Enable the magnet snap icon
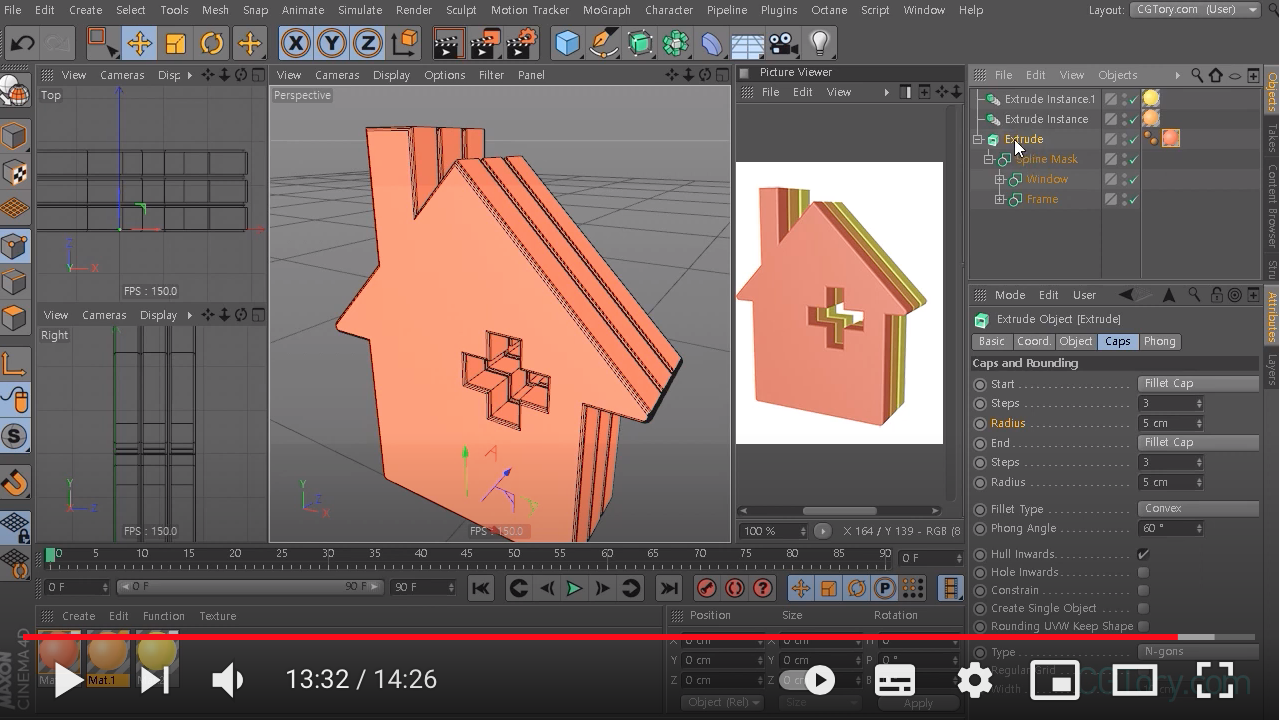This screenshot has width=1280, height=720. point(14,482)
